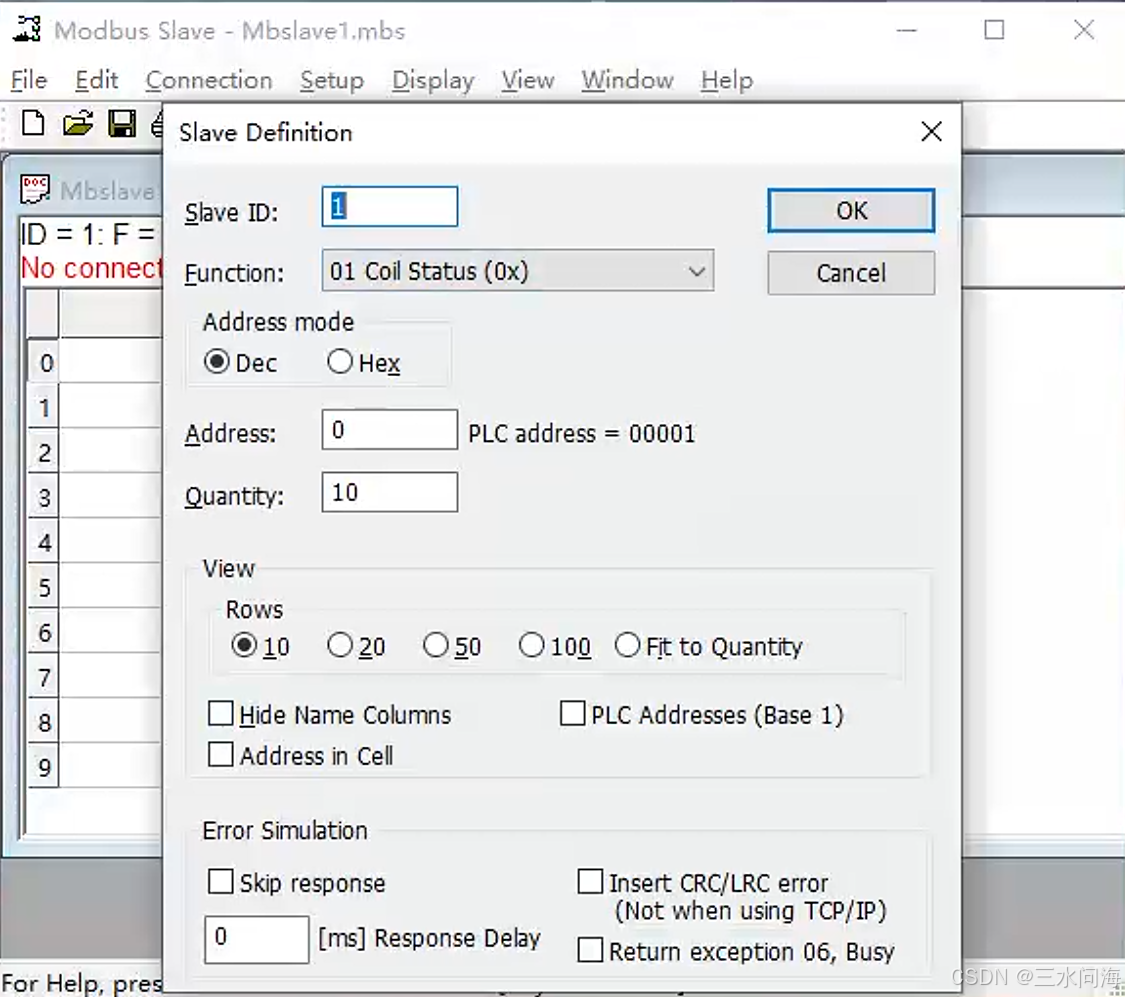
Task: Enable Skip response error simulation
Action: pos(221,882)
